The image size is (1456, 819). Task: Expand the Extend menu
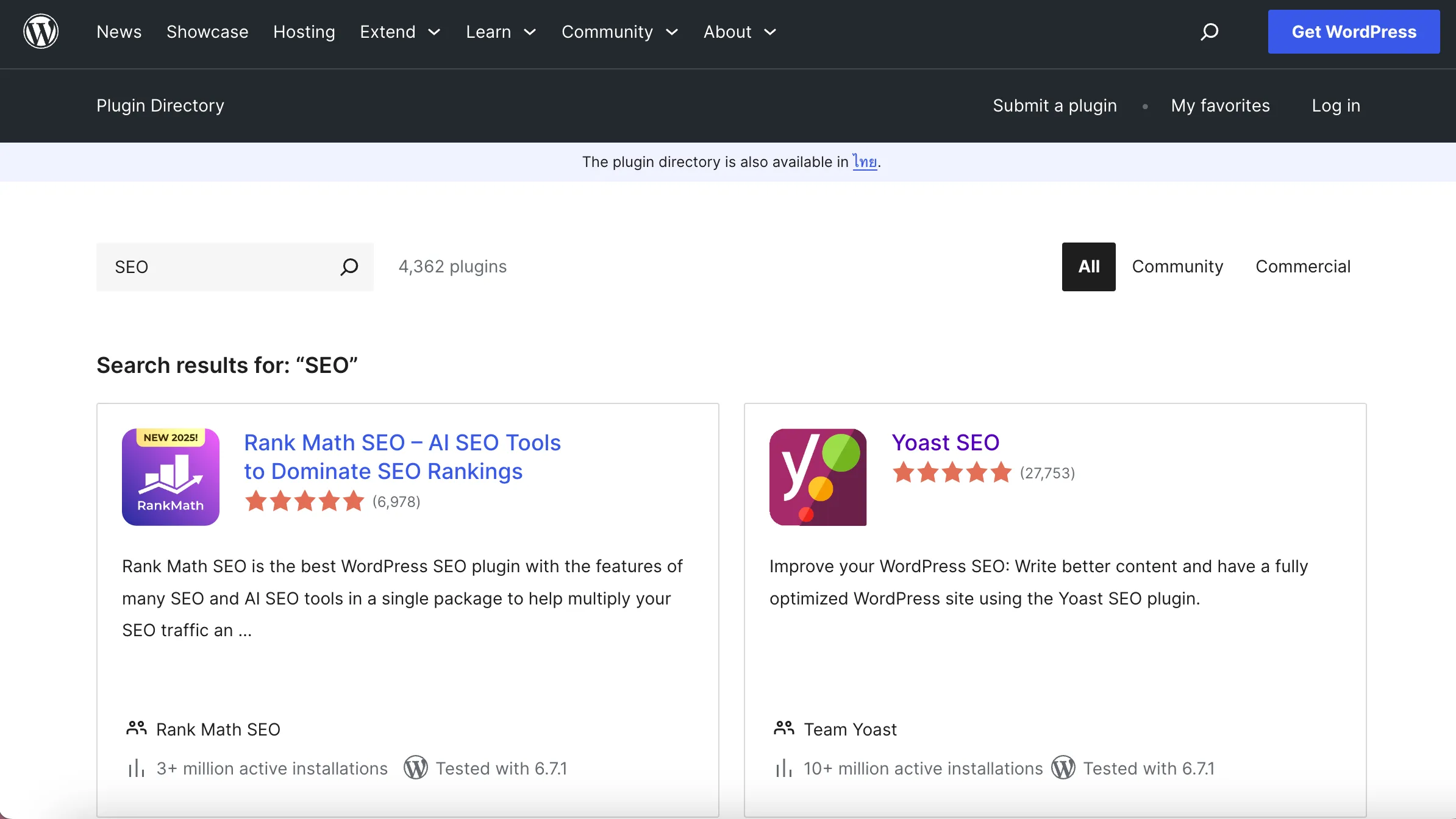[400, 32]
